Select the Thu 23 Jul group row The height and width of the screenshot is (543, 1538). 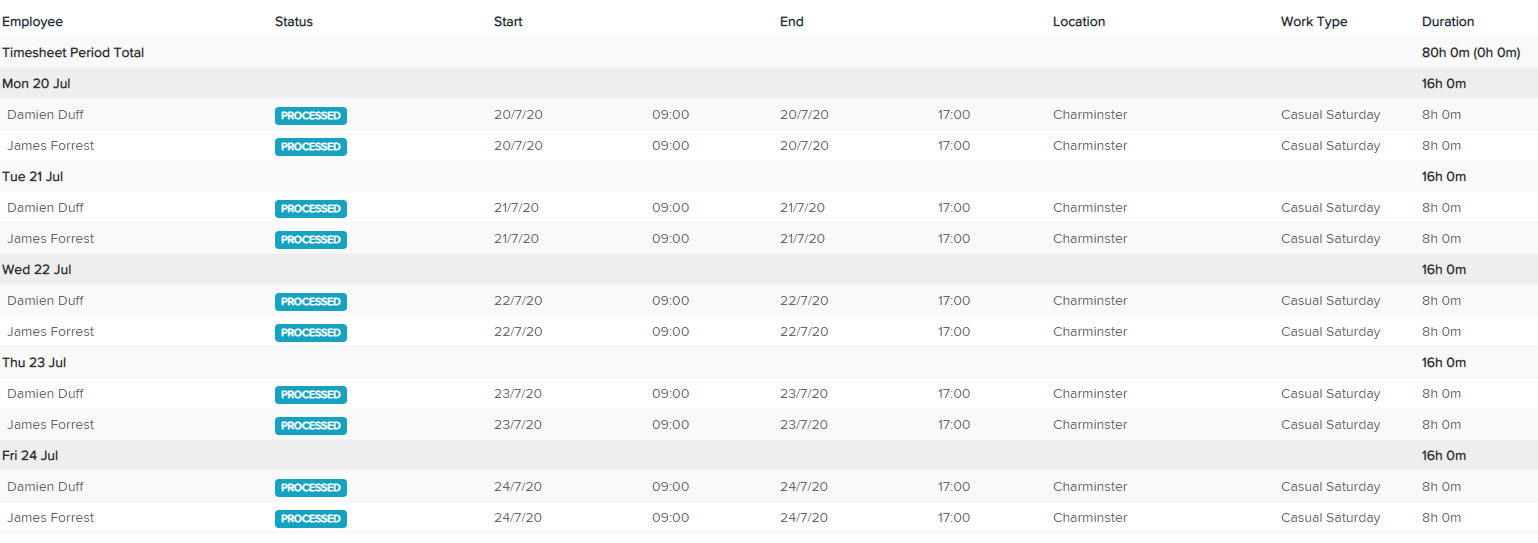pos(769,363)
